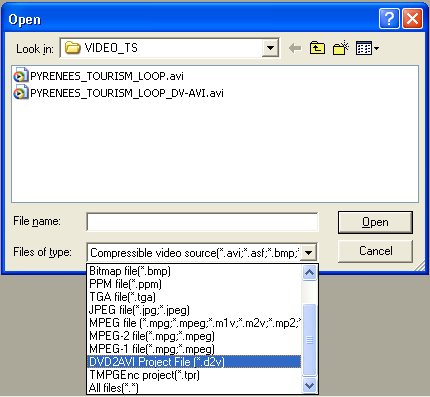
Task: Open the View Menu icon
Action: click(x=364, y=48)
